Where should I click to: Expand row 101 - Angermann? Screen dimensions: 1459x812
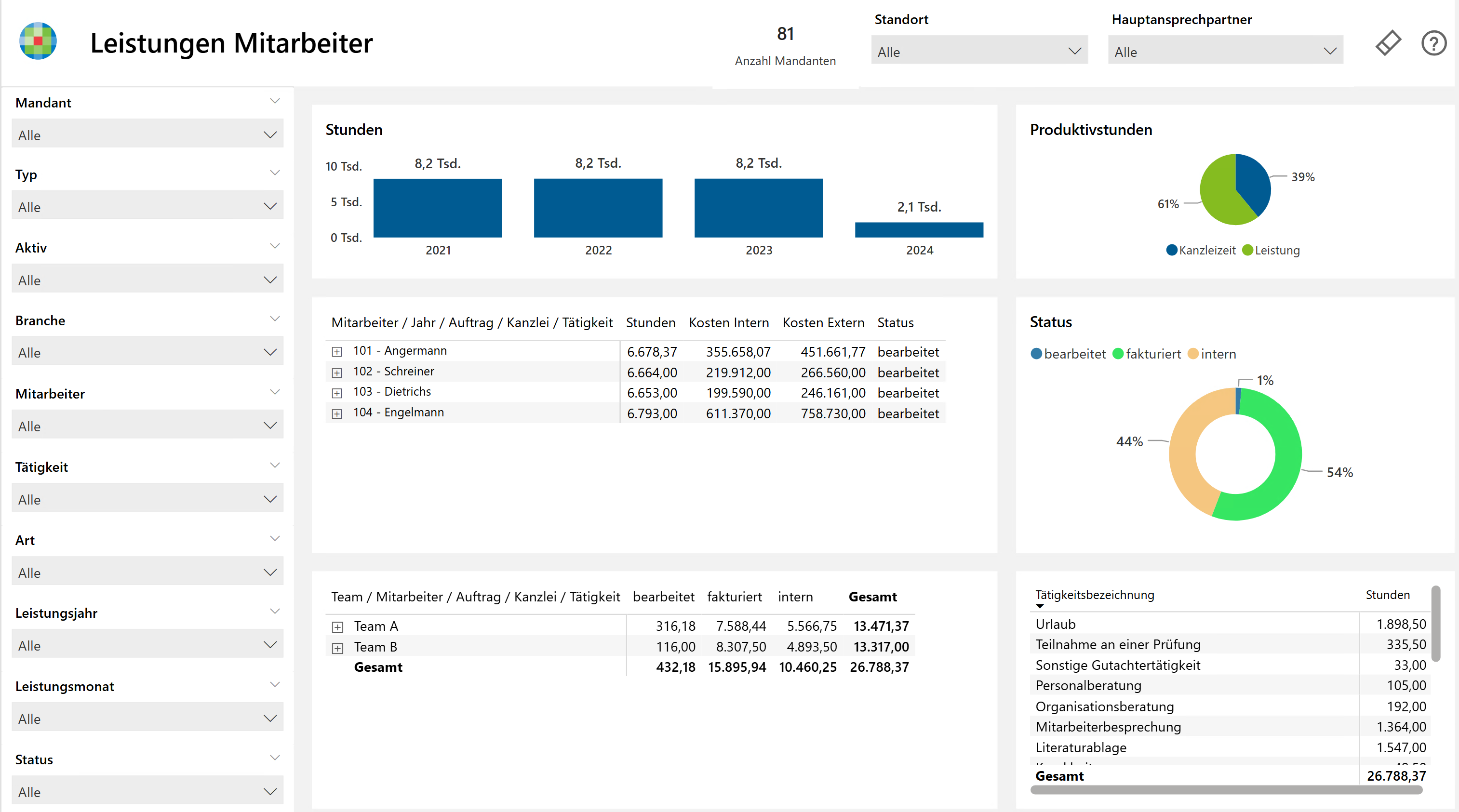(x=337, y=352)
